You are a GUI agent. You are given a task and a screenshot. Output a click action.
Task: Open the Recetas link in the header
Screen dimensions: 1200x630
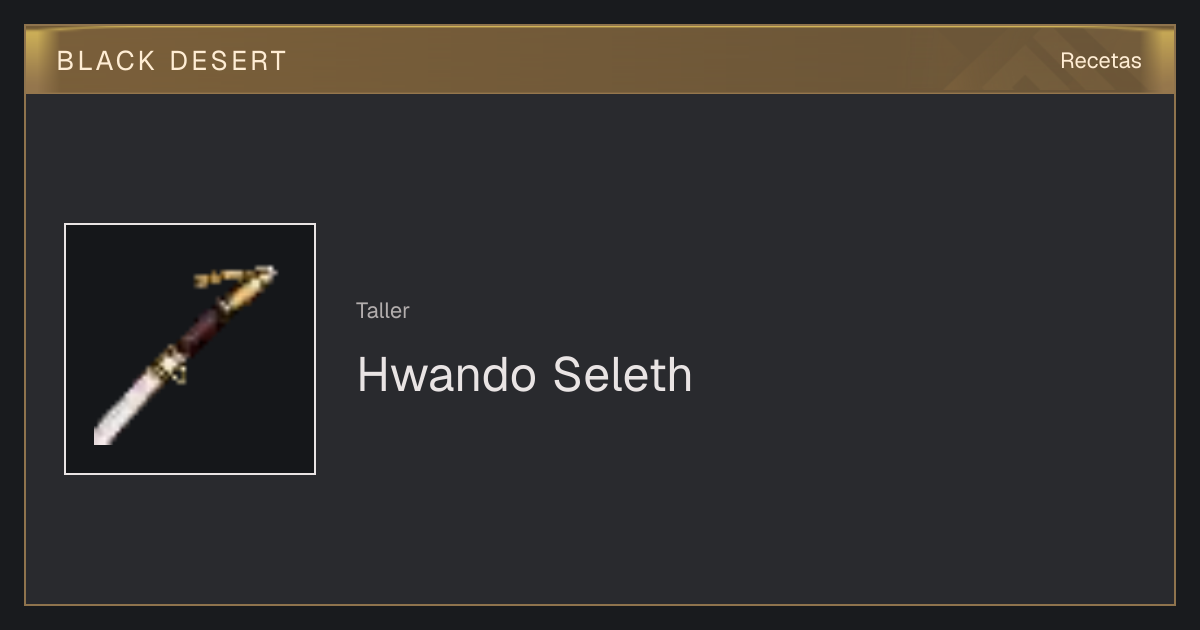pos(1100,60)
